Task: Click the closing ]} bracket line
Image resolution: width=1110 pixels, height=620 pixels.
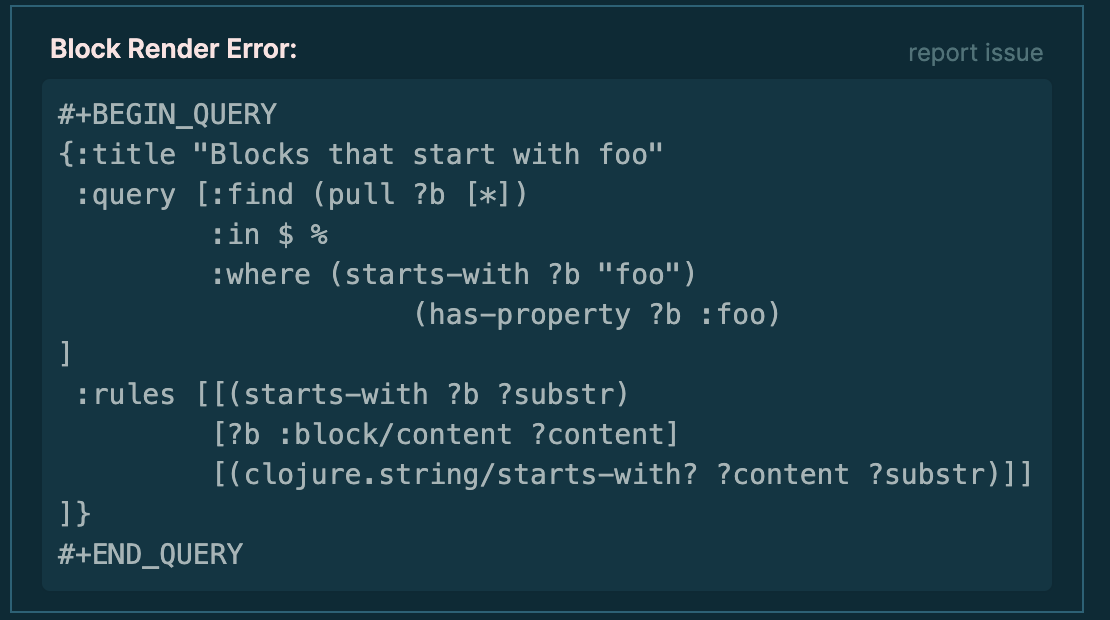Action: 75,513
